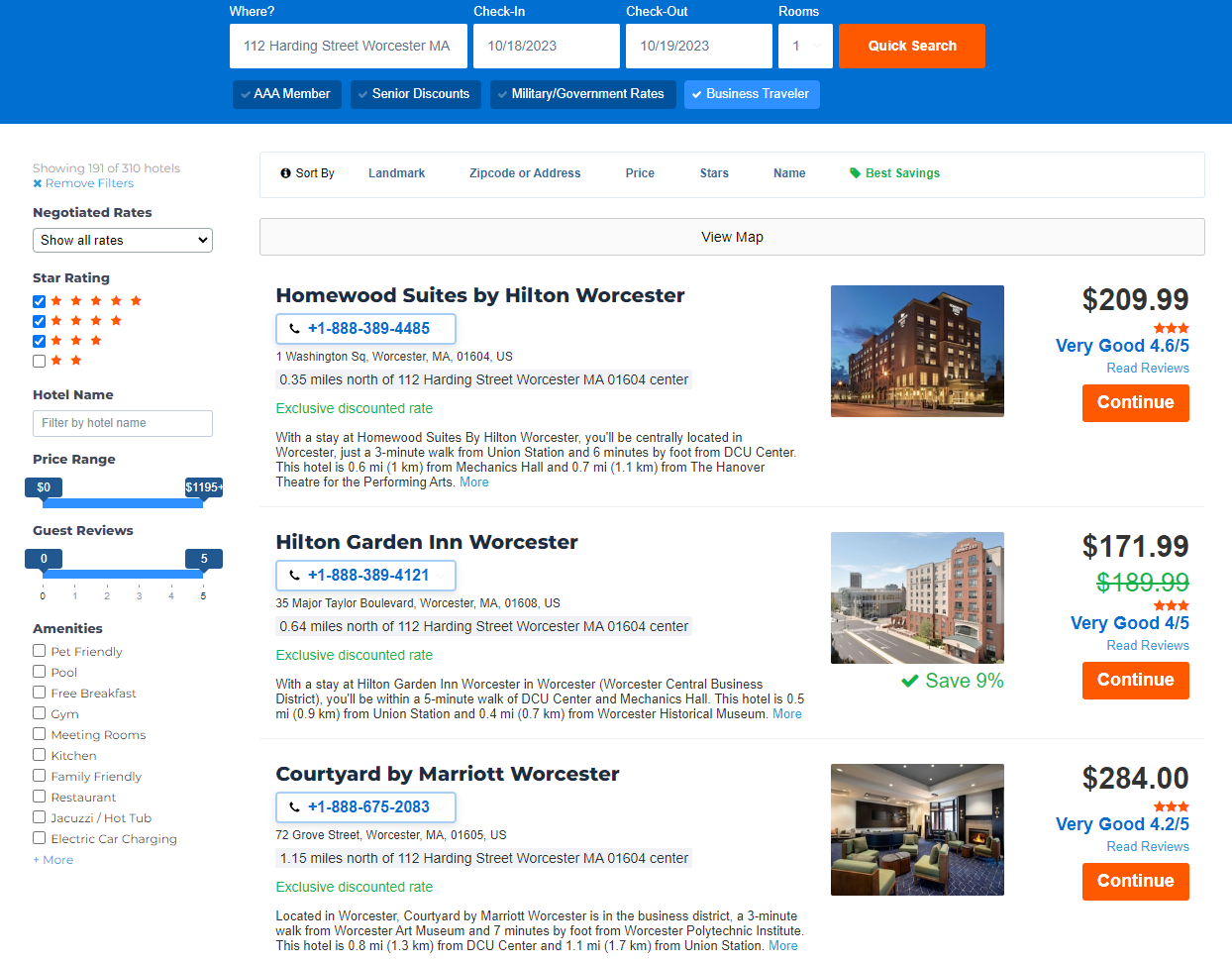This screenshot has width=1232, height=964.
Task: Open Hilton Garden Inn Worcester title
Action: click(427, 542)
